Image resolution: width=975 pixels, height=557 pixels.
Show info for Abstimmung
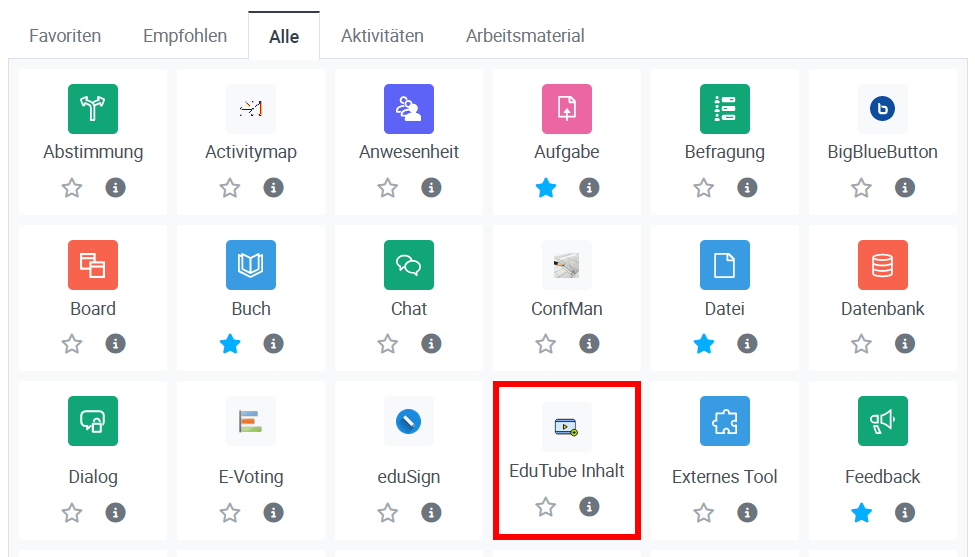pyautogui.click(x=115, y=187)
